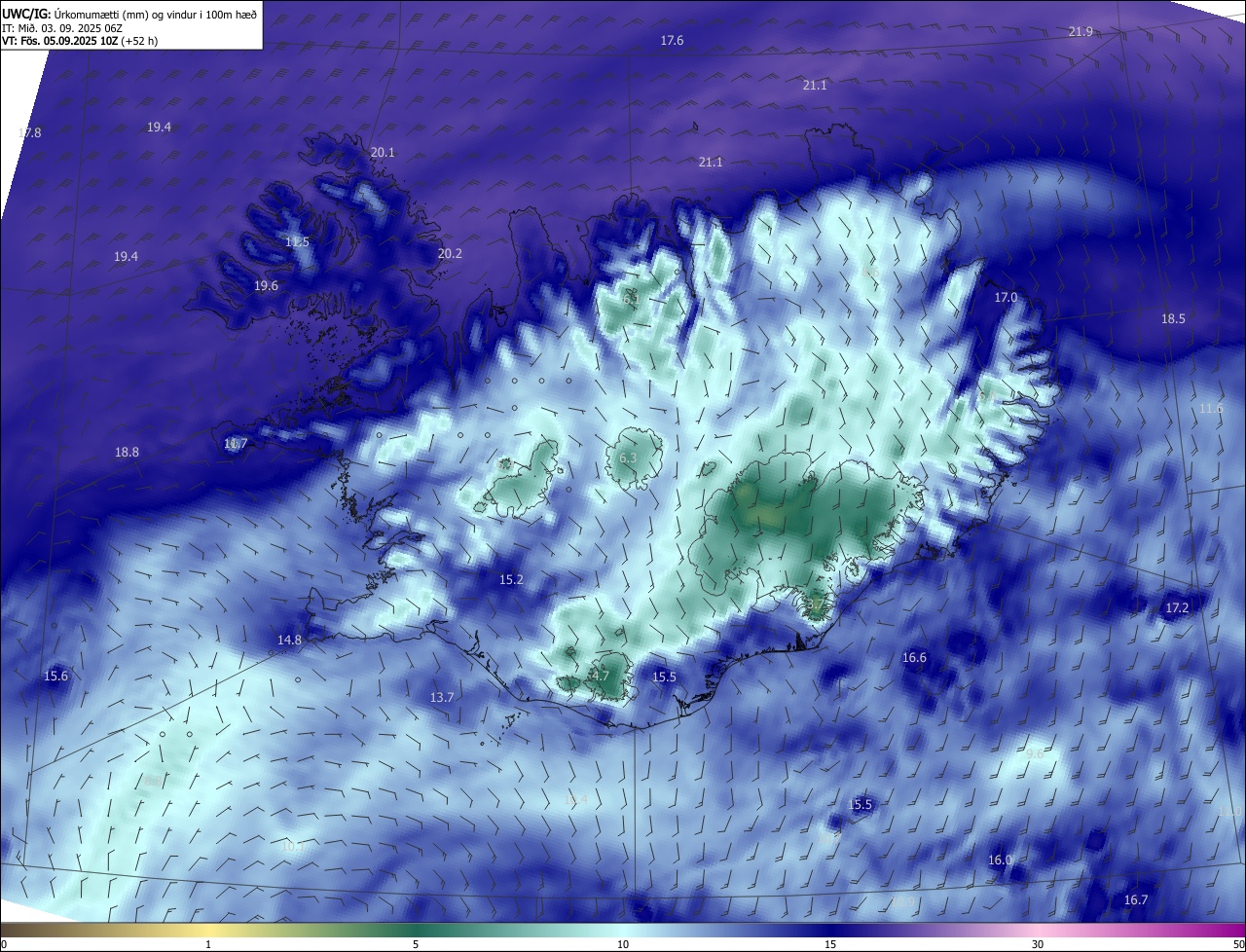1246x952 pixels.
Task: Click the map title 'UWC/IG: Úrkomumætti' line
Action: pyautogui.click(x=129, y=14)
